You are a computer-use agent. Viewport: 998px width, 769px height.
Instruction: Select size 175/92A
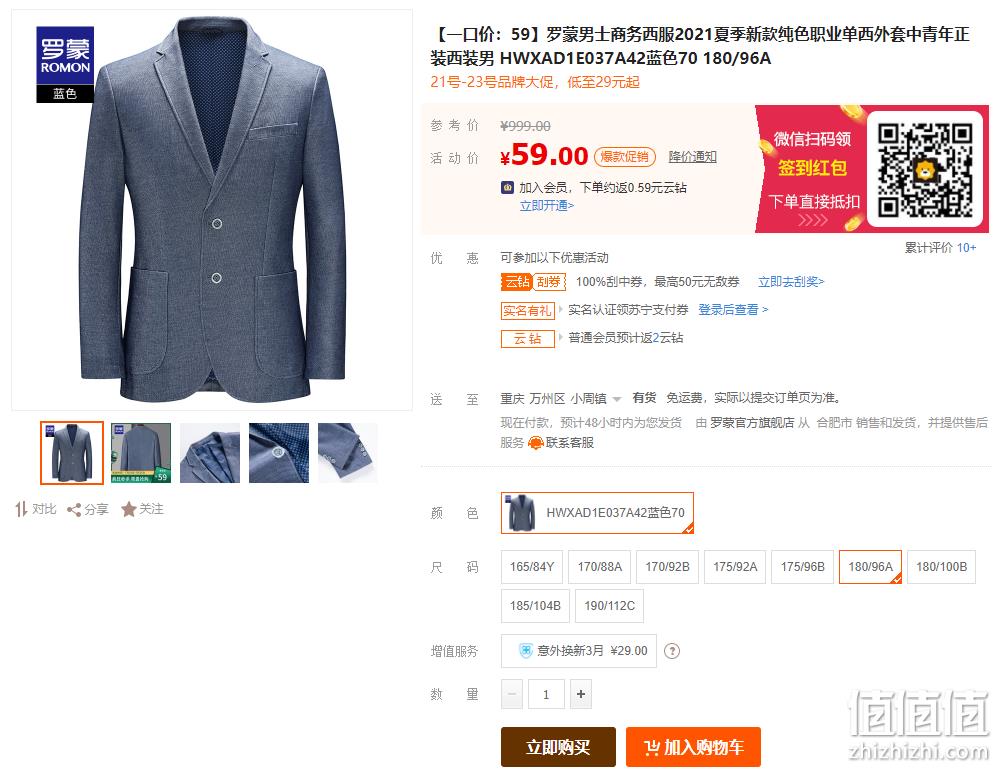coord(735,567)
